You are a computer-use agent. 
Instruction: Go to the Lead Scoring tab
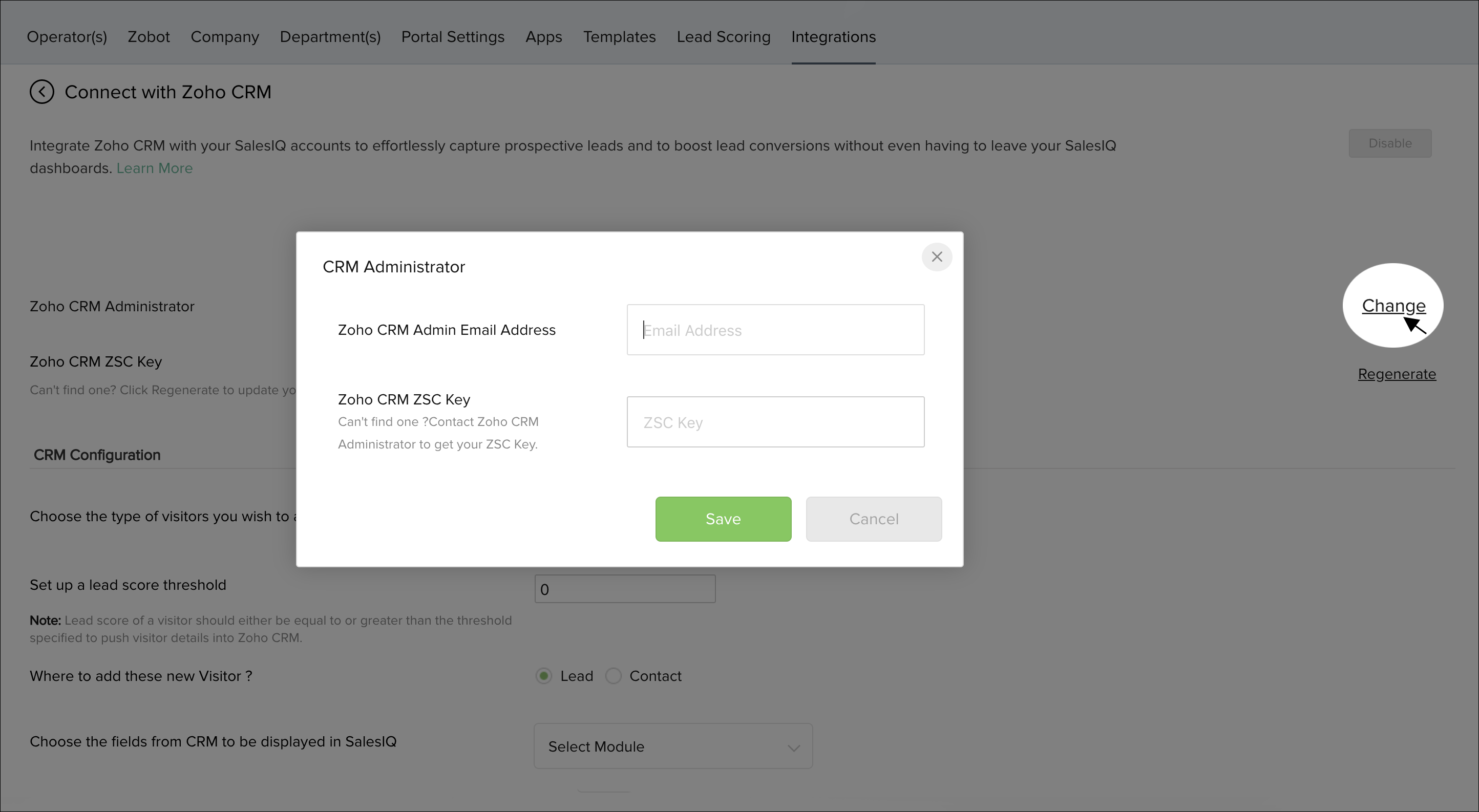coord(723,37)
